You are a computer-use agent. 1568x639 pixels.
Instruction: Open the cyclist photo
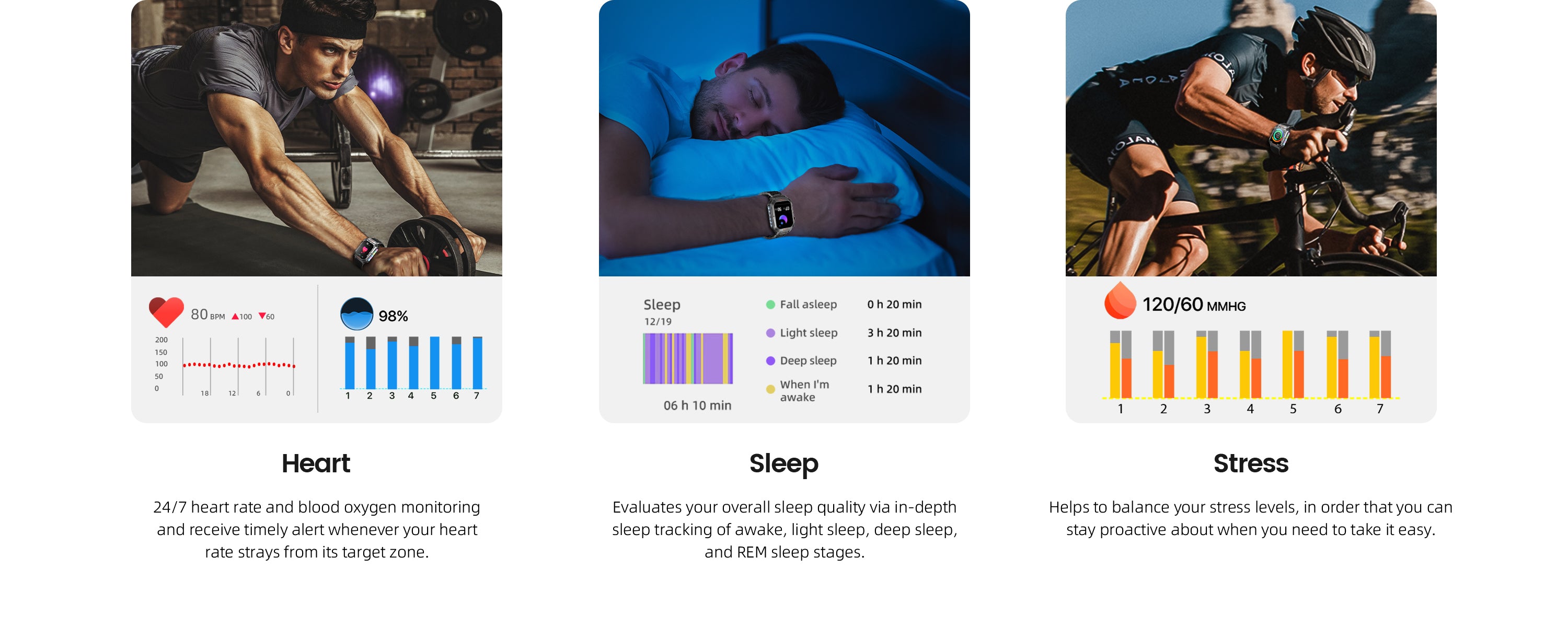pos(1251,138)
